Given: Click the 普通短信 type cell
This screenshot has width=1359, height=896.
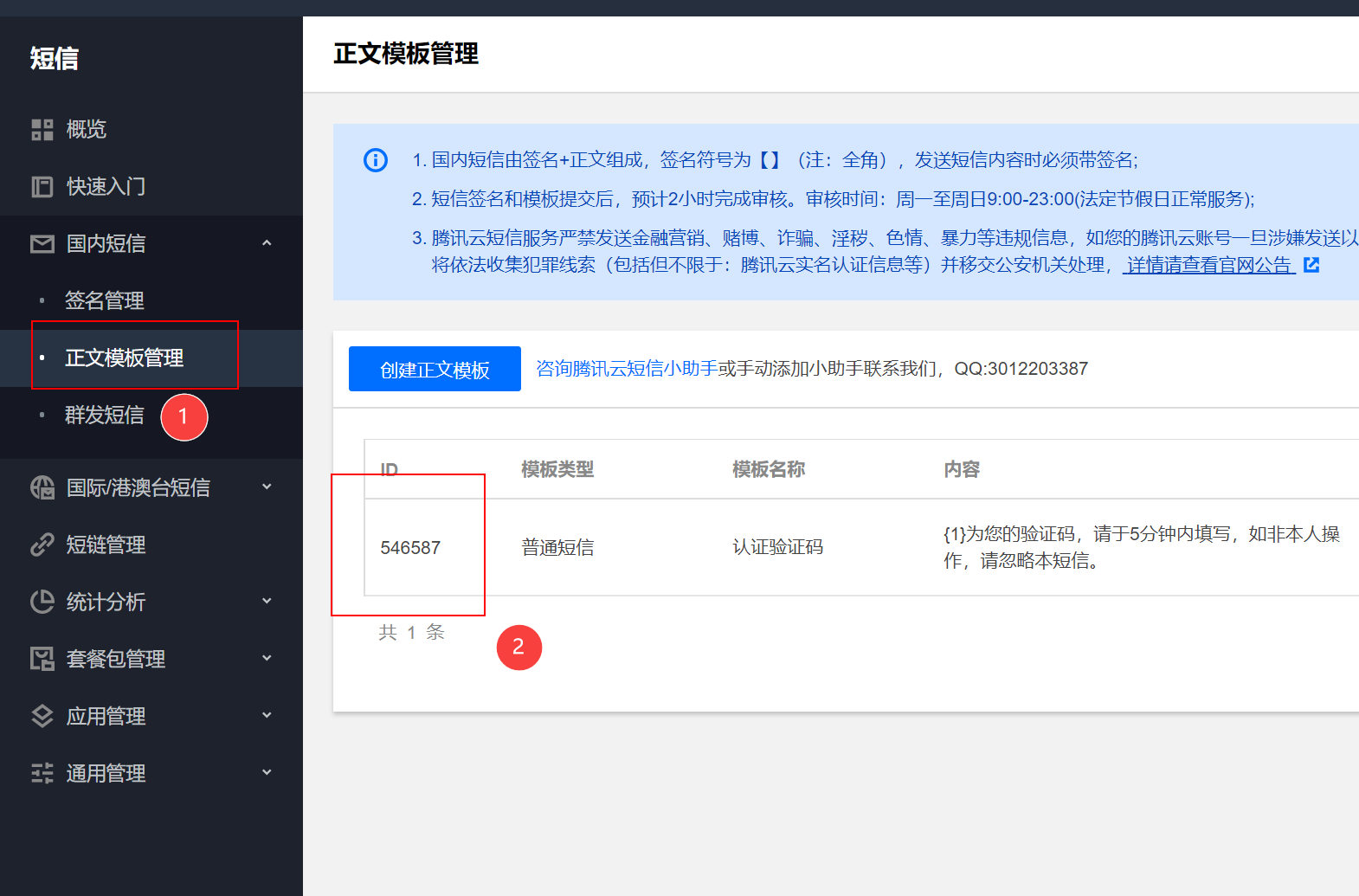Looking at the screenshot, I should [x=557, y=548].
